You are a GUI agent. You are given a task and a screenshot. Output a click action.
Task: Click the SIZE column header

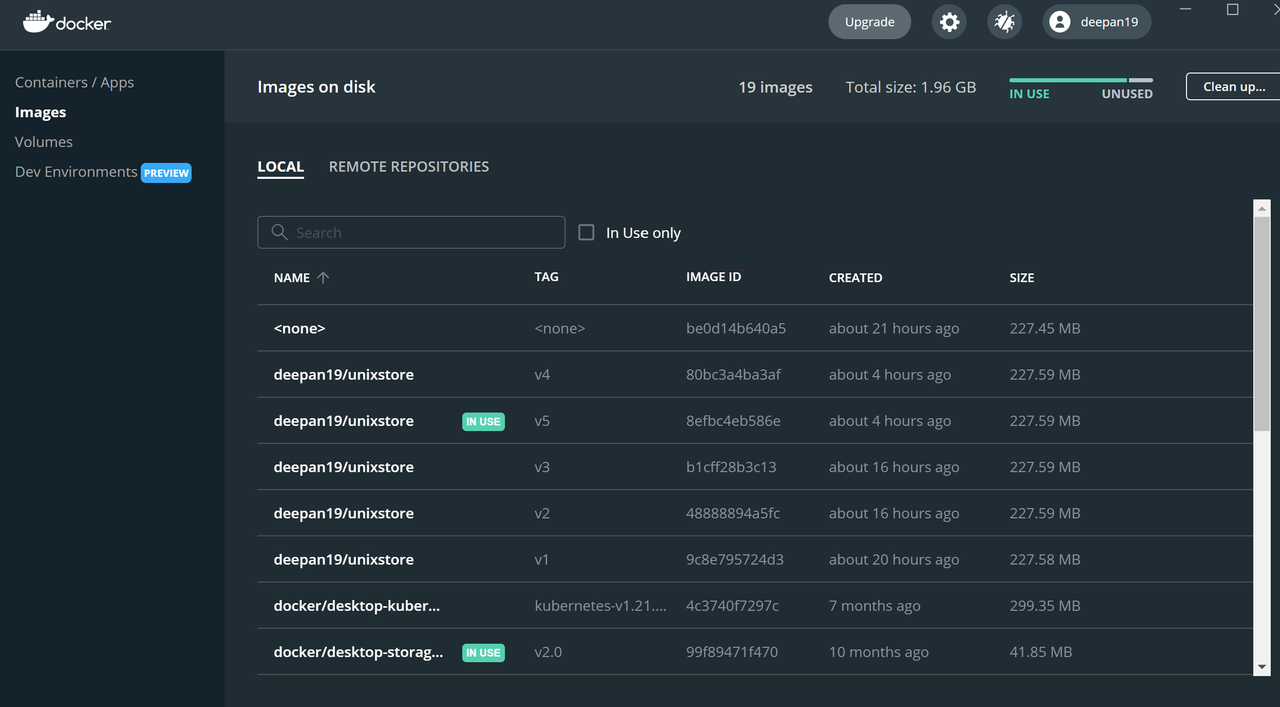[x=1021, y=278]
